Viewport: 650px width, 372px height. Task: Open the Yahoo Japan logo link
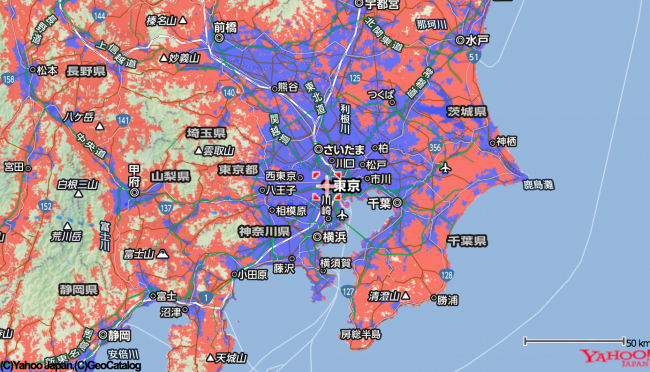(614, 358)
